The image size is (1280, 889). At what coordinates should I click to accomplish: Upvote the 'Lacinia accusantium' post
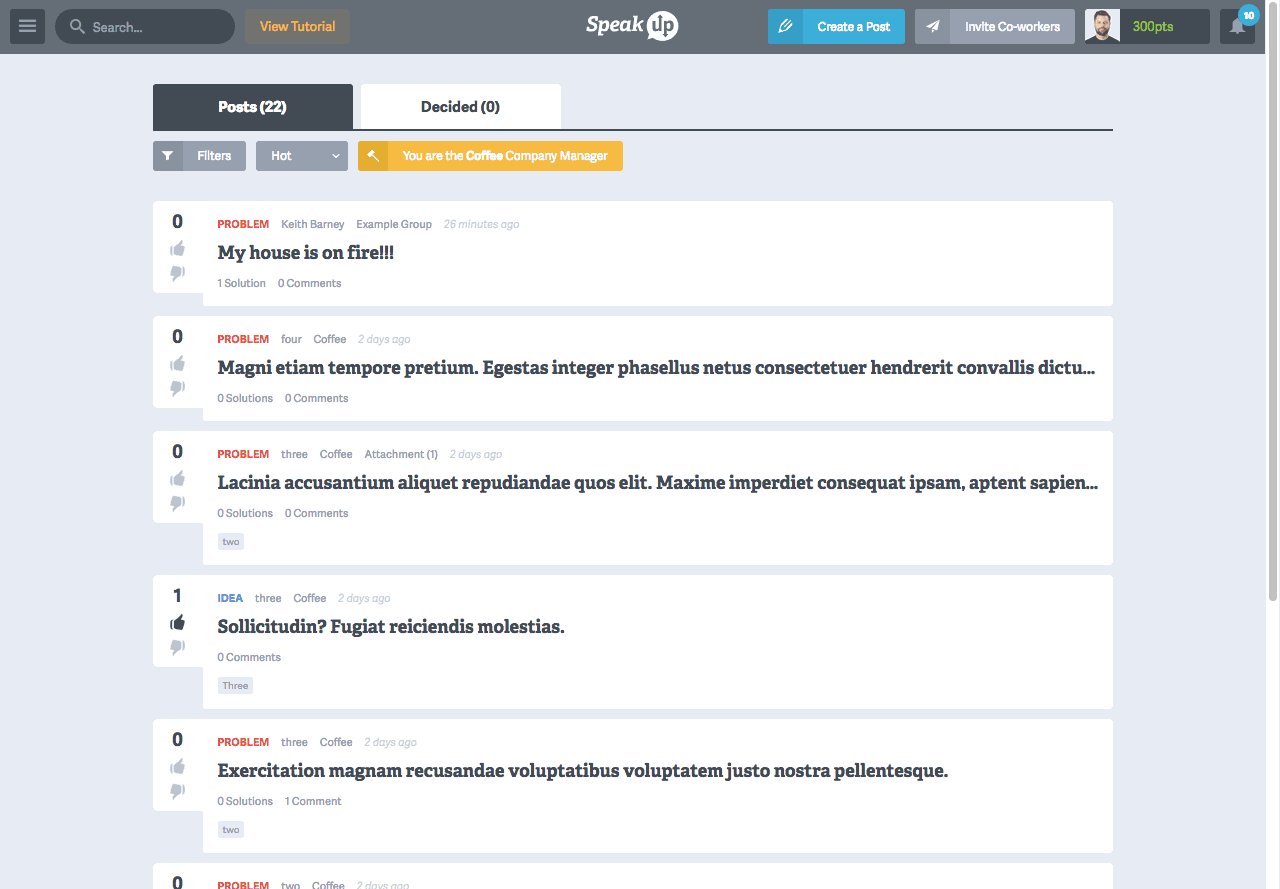177,478
